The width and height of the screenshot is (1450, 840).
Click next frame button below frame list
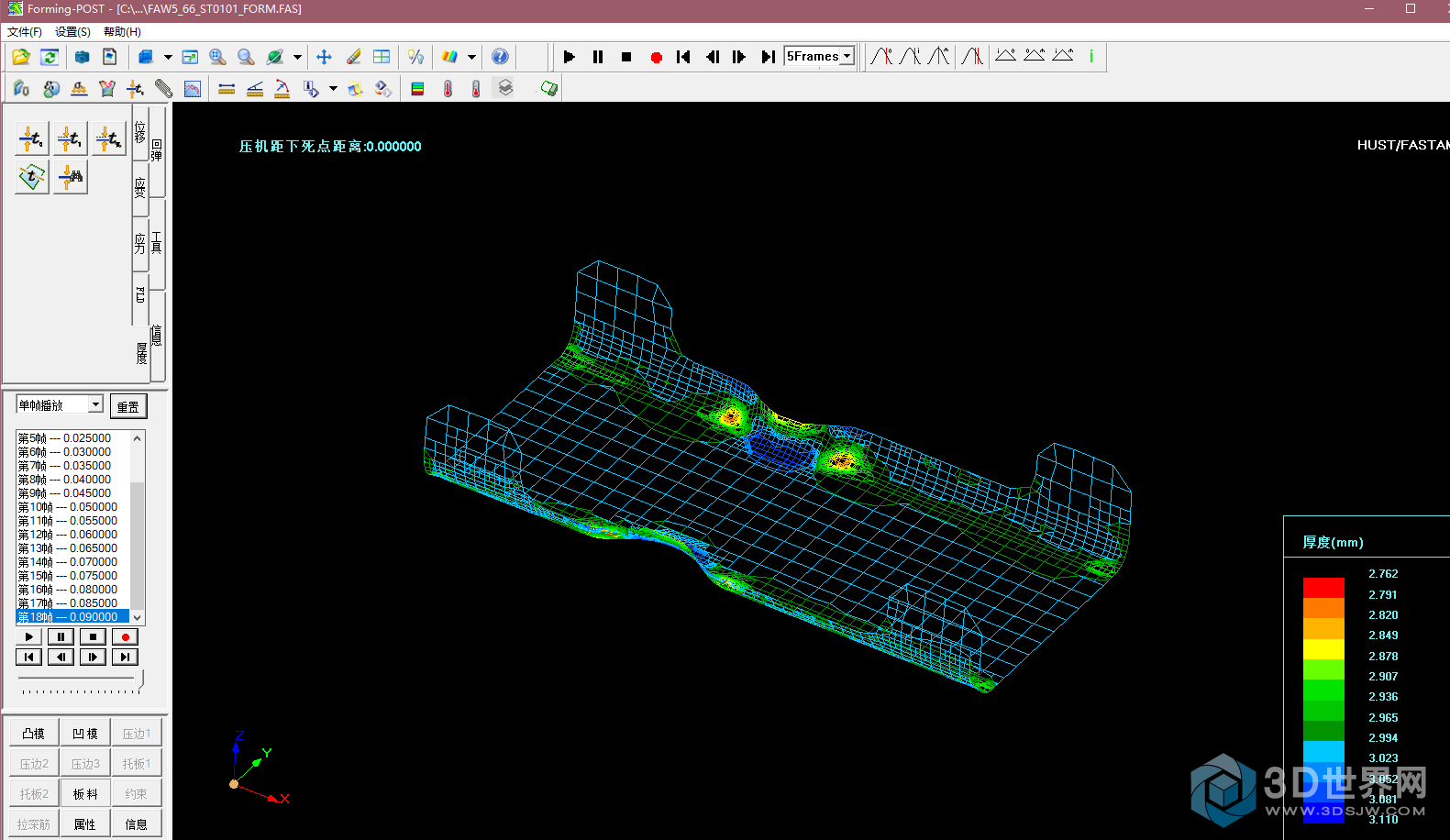(x=93, y=657)
